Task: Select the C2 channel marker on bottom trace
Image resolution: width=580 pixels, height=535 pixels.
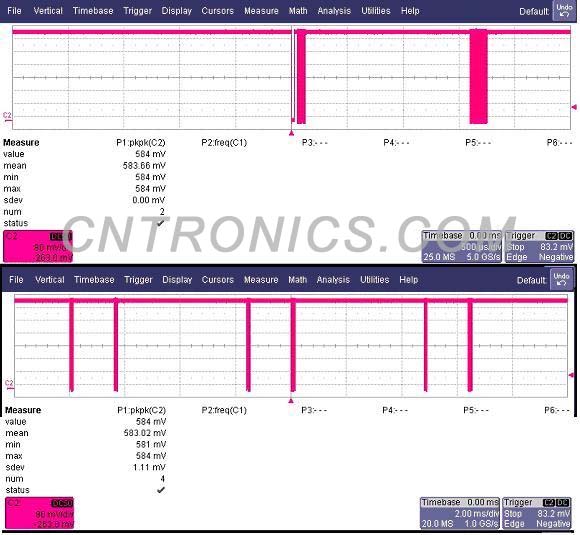Action: tap(9, 384)
